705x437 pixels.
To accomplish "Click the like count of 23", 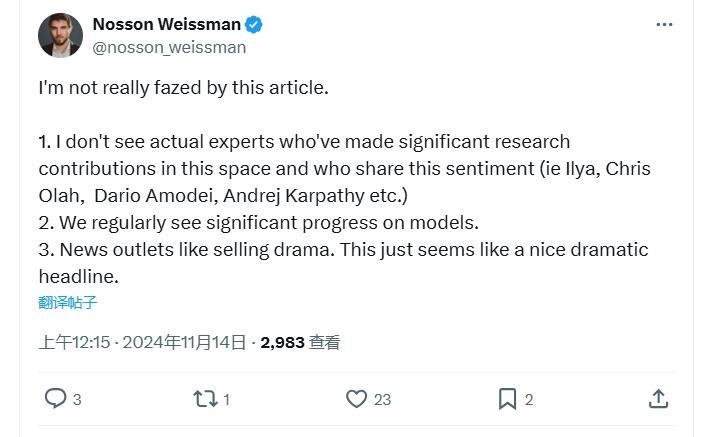I will tap(382, 400).
